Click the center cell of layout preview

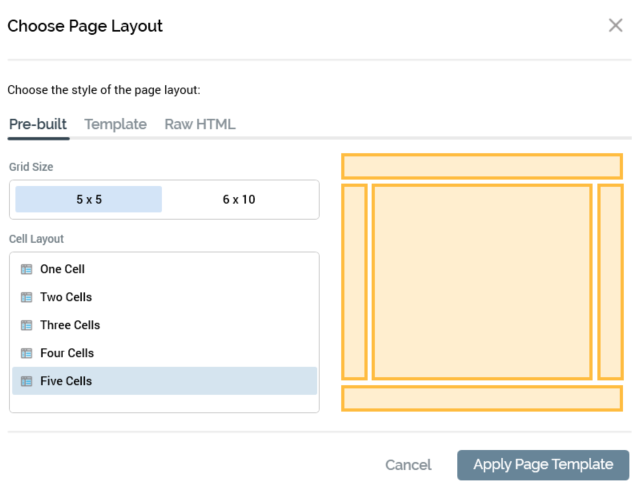(481, 282)
